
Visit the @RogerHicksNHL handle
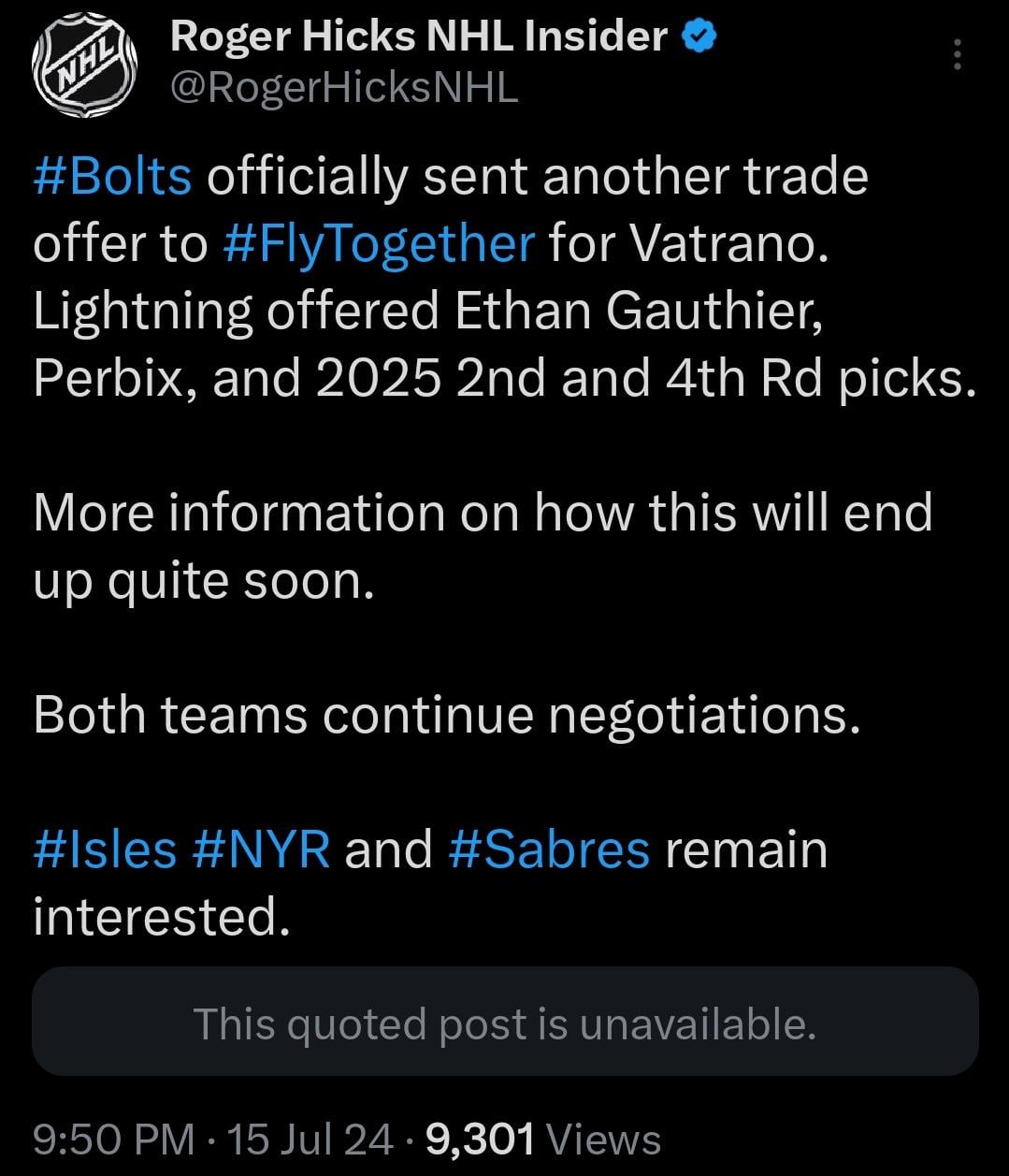pos(343,88)
